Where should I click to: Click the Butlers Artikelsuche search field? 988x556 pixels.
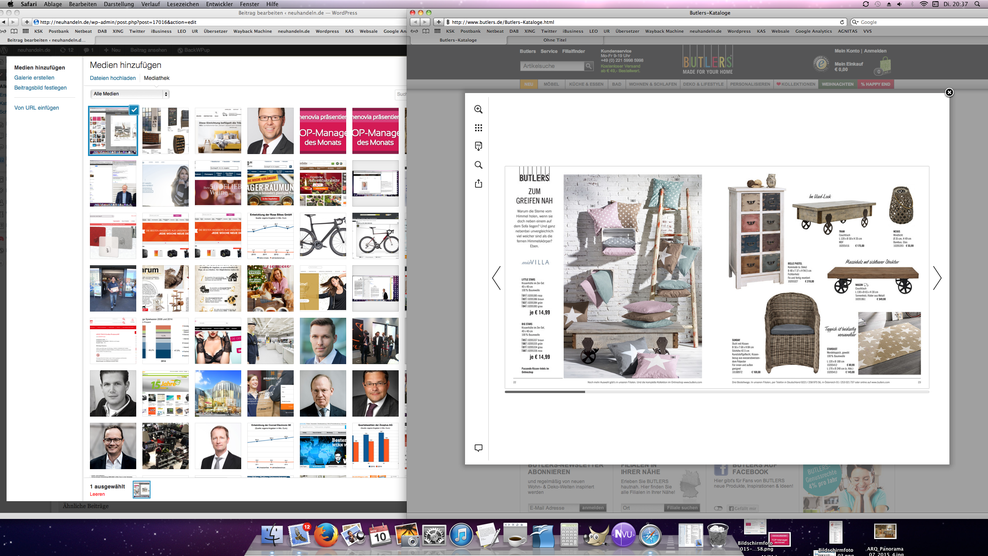click(552, 66)
